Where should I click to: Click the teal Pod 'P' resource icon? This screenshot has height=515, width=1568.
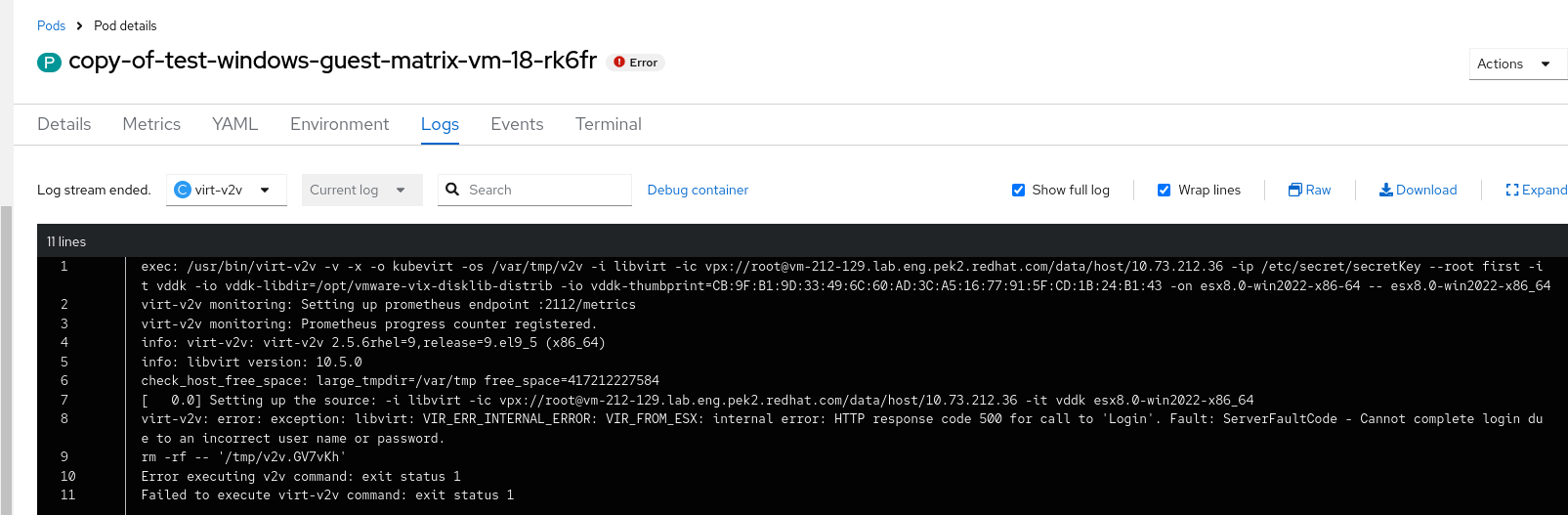49,63
